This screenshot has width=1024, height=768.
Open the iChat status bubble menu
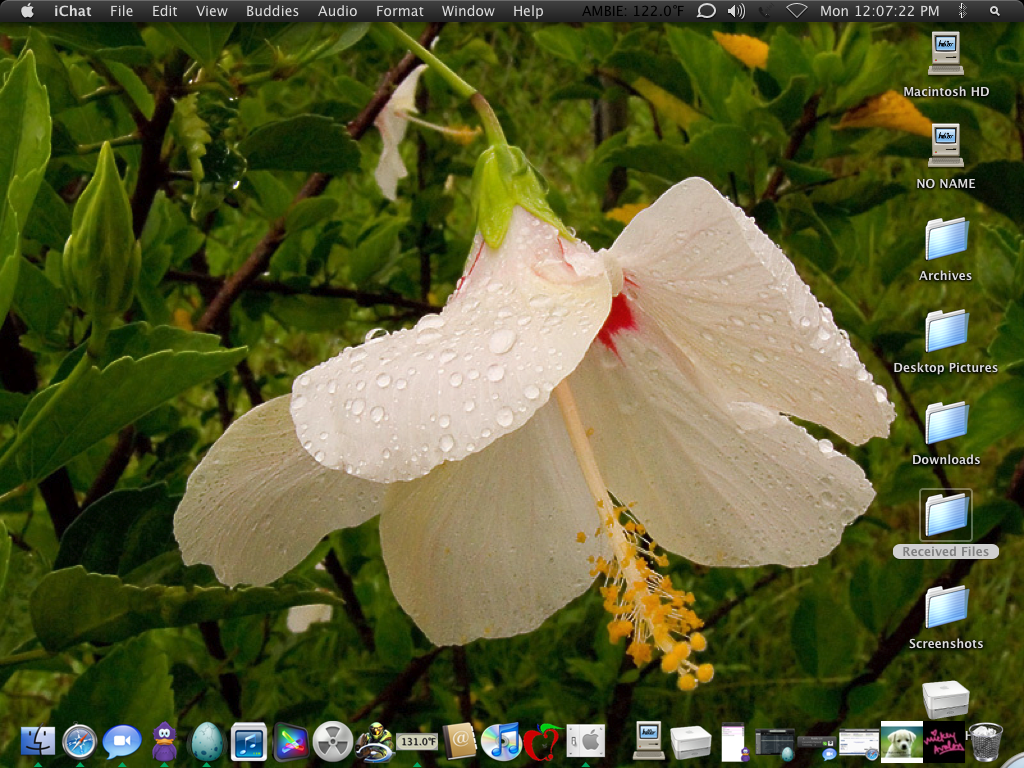tap(706, 11)
